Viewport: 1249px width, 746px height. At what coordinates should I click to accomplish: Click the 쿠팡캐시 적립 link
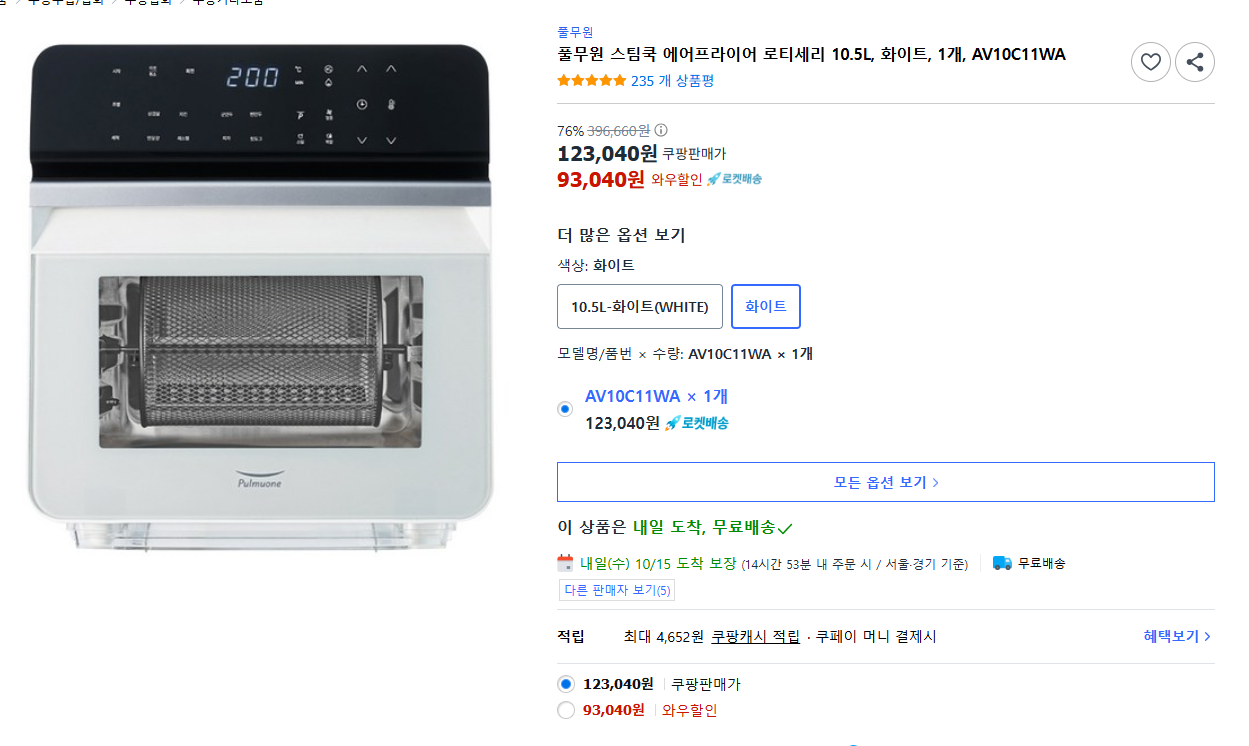(x=755, y=636)
